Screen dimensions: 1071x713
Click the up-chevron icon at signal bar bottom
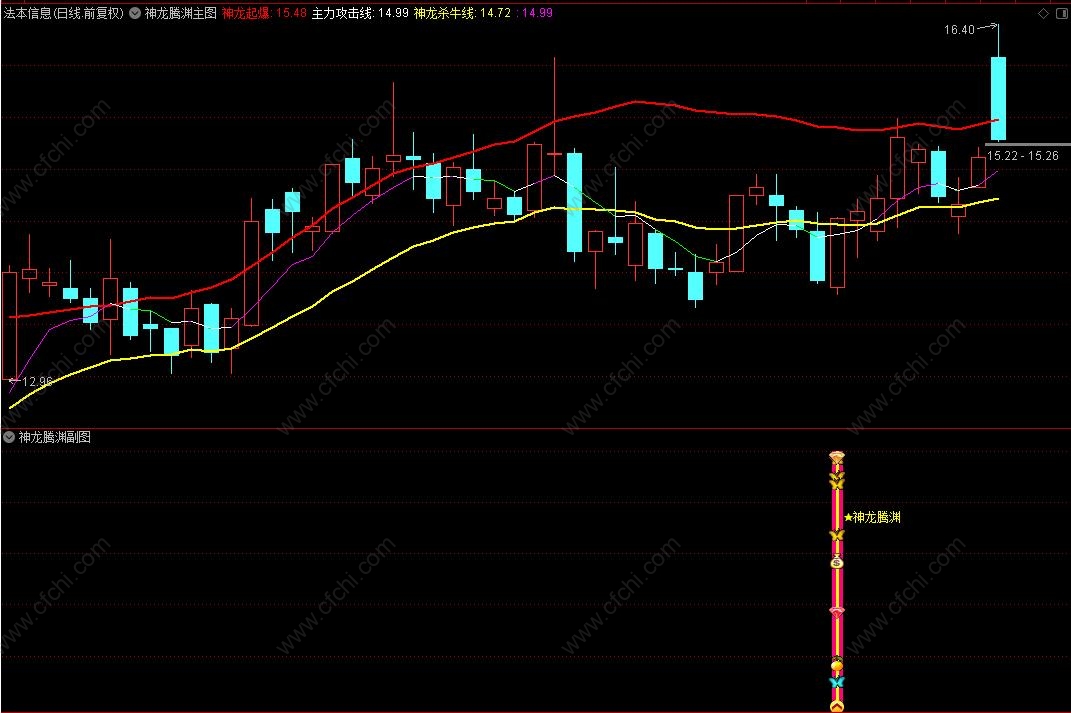pyautogui.click(x=837, y=706)
